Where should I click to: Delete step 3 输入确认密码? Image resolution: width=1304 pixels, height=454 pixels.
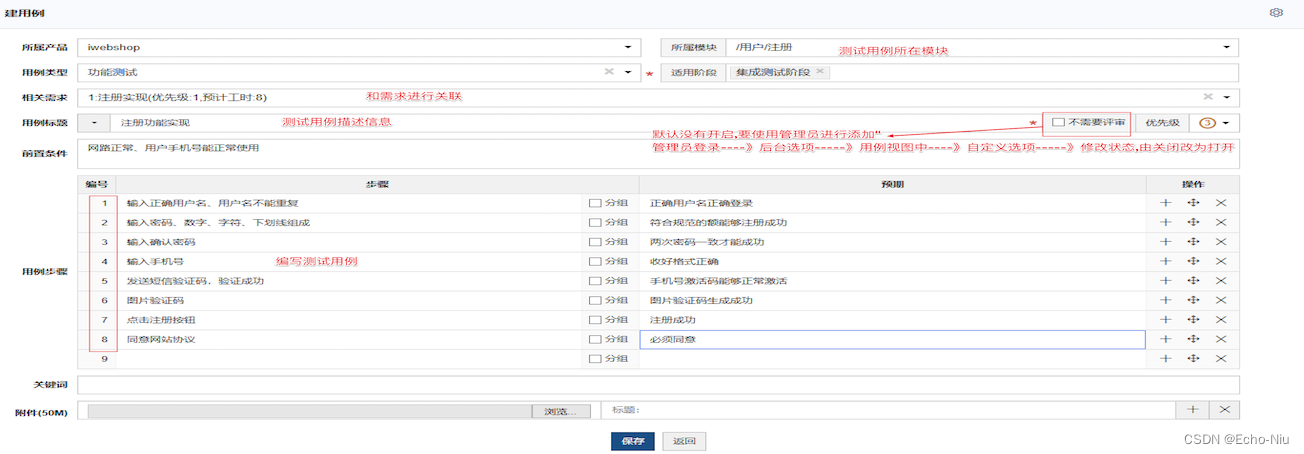point(1221,242)
